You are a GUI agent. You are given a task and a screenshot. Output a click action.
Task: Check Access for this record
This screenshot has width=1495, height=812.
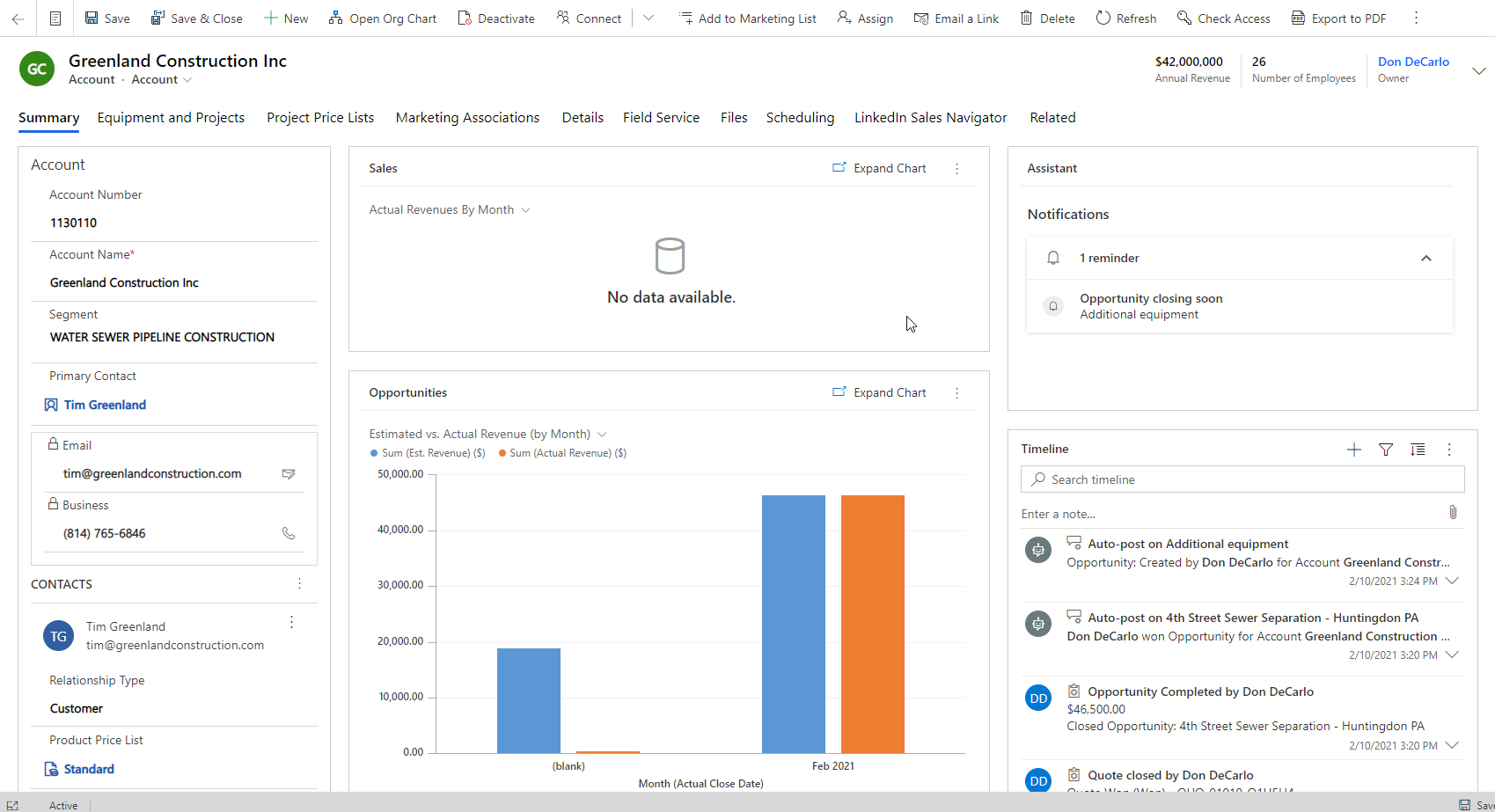(1224, 18)
